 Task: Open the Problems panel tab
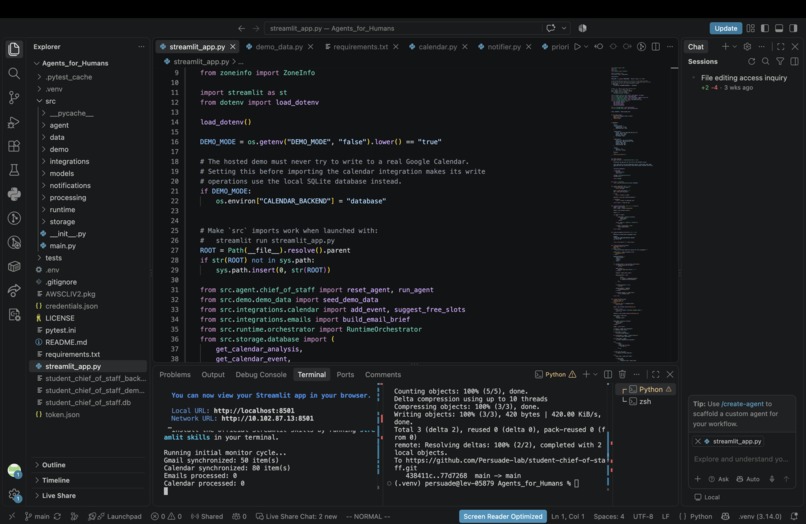point(175,374)
